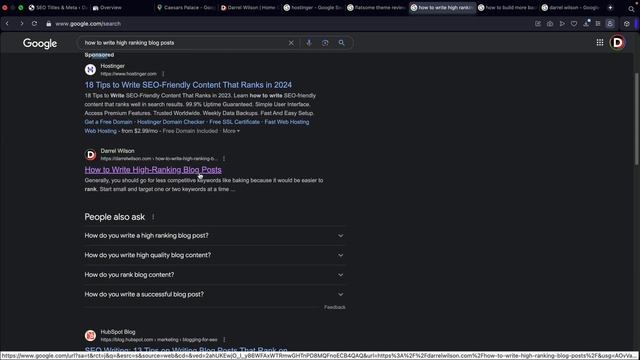Click inside the Google search input field
This screenshot has height=360, width=640.
[184, 43]
